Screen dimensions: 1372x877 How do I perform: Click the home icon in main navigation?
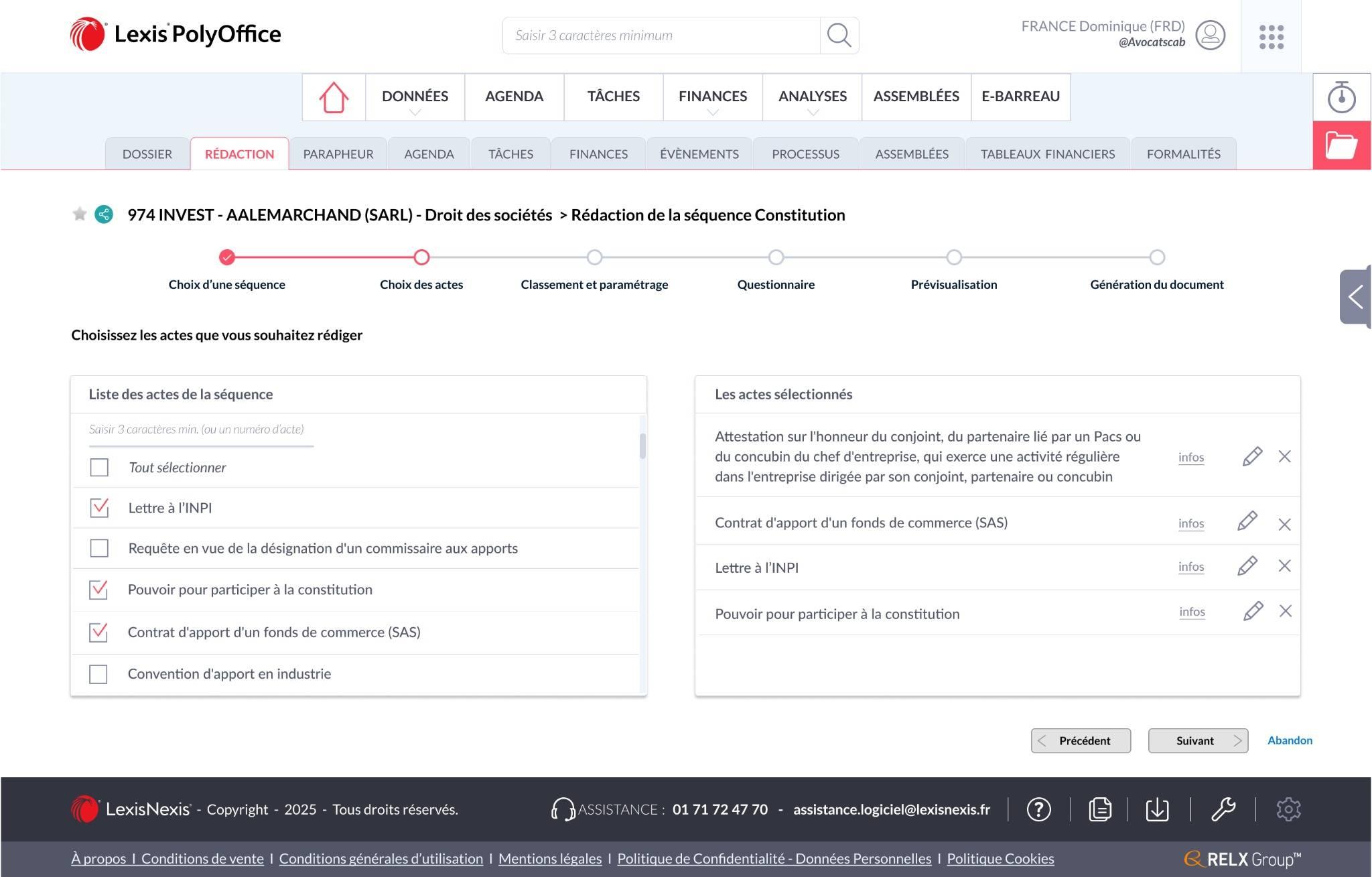[x=334, y=97]
